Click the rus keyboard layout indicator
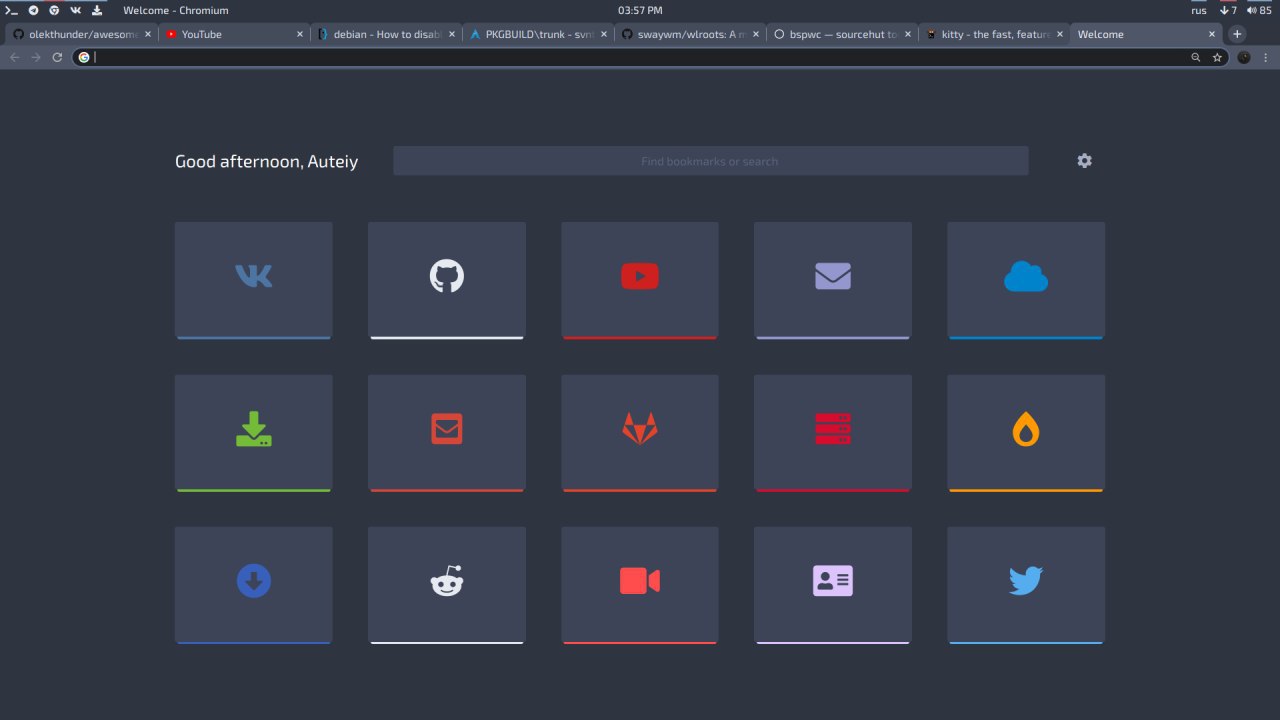This screenshot has height=720, width=1280. [x=1198, y=10]
